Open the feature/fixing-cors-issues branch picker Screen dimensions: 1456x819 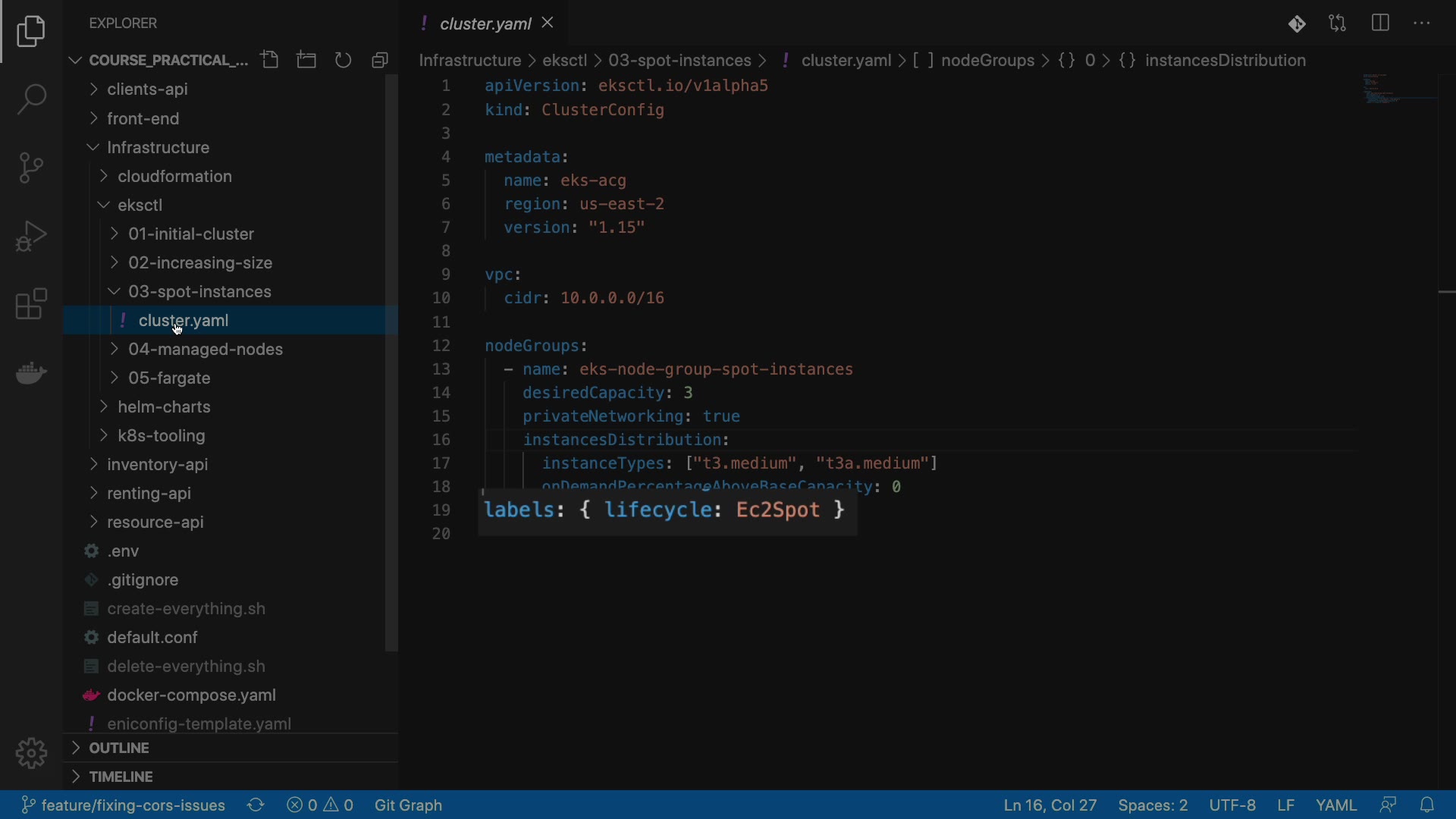[x=124, y=805]
